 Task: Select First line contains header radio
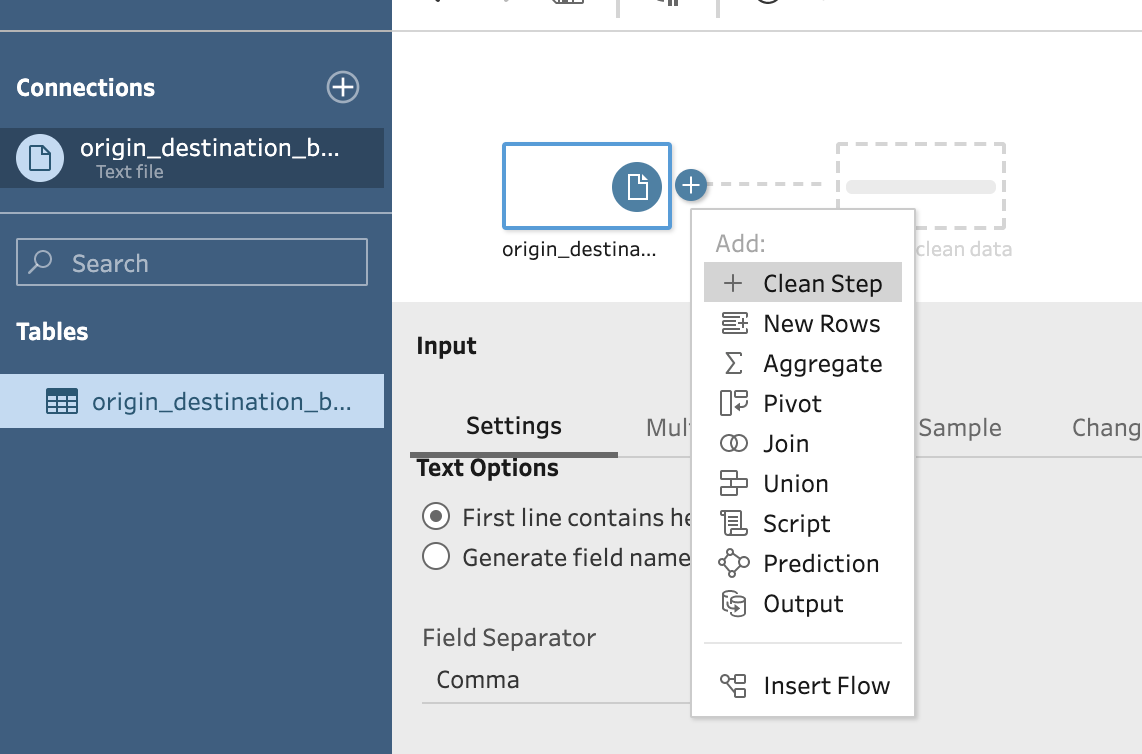tap(436, 517)
